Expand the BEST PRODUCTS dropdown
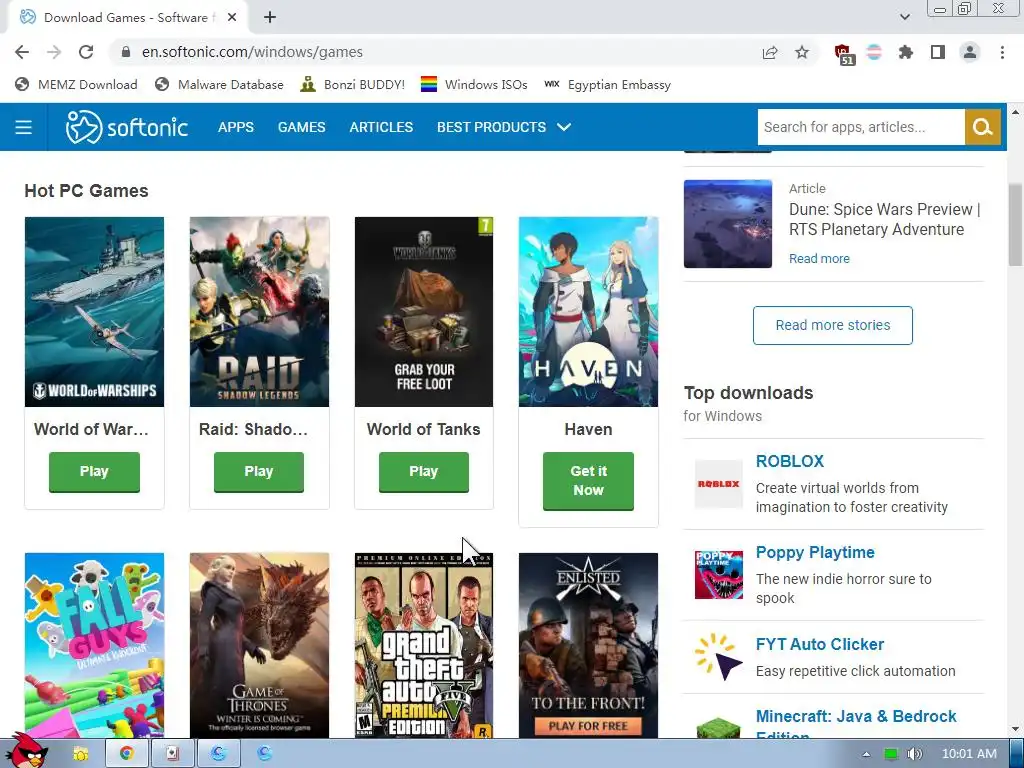The width and height of the screenshot is (1024, 768). pyautogui.click(x=504, y=127)
